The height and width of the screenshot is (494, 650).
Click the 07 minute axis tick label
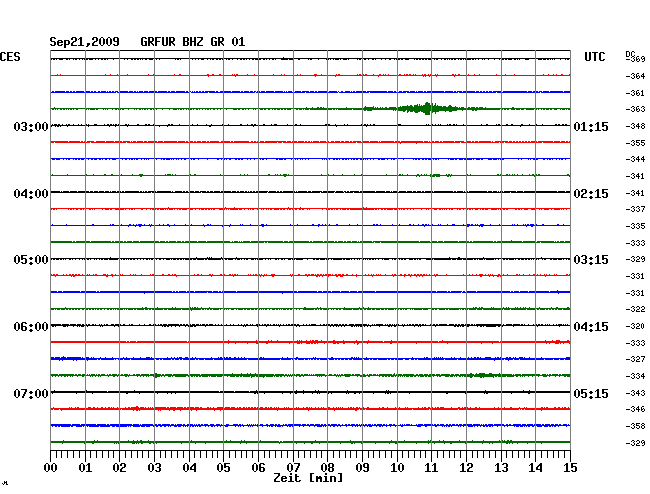pyautogui.click(x=293, y=468)
